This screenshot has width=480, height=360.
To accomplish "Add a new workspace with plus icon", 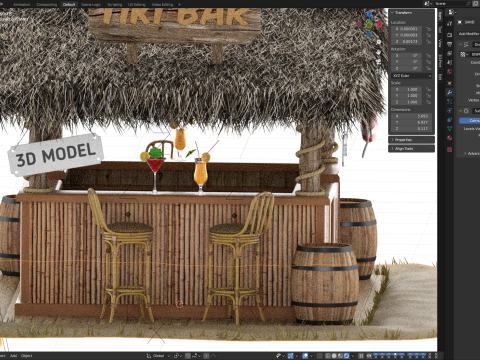I will pyautogui.click(x=179, y=4).
